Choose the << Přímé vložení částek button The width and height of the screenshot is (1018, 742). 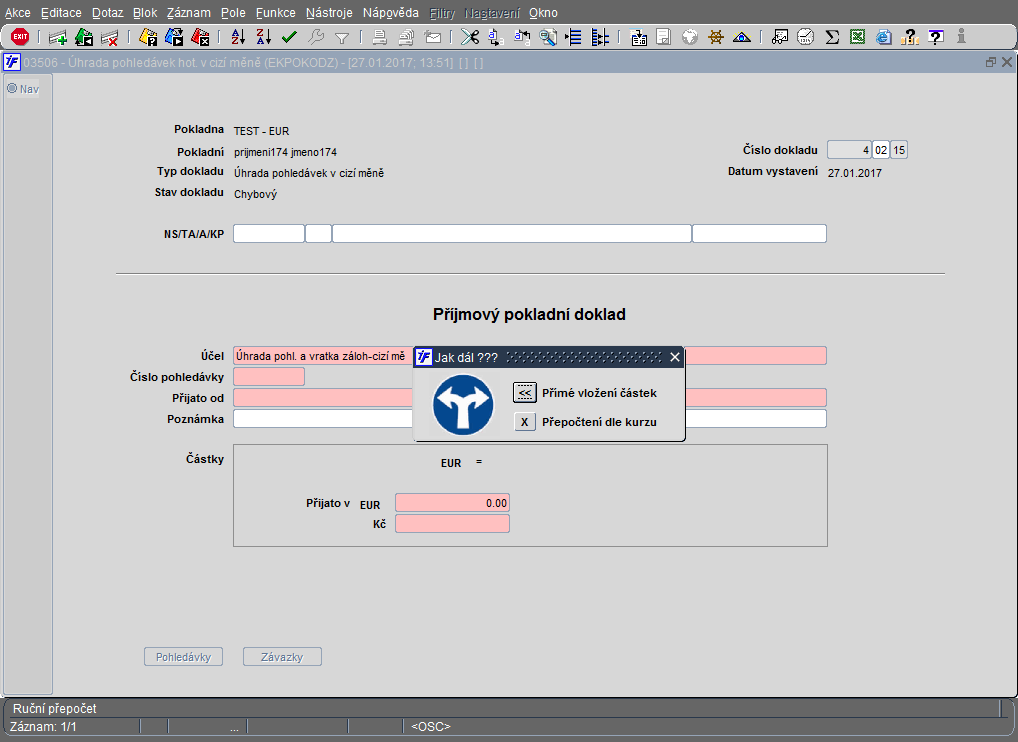click(525, 393)
